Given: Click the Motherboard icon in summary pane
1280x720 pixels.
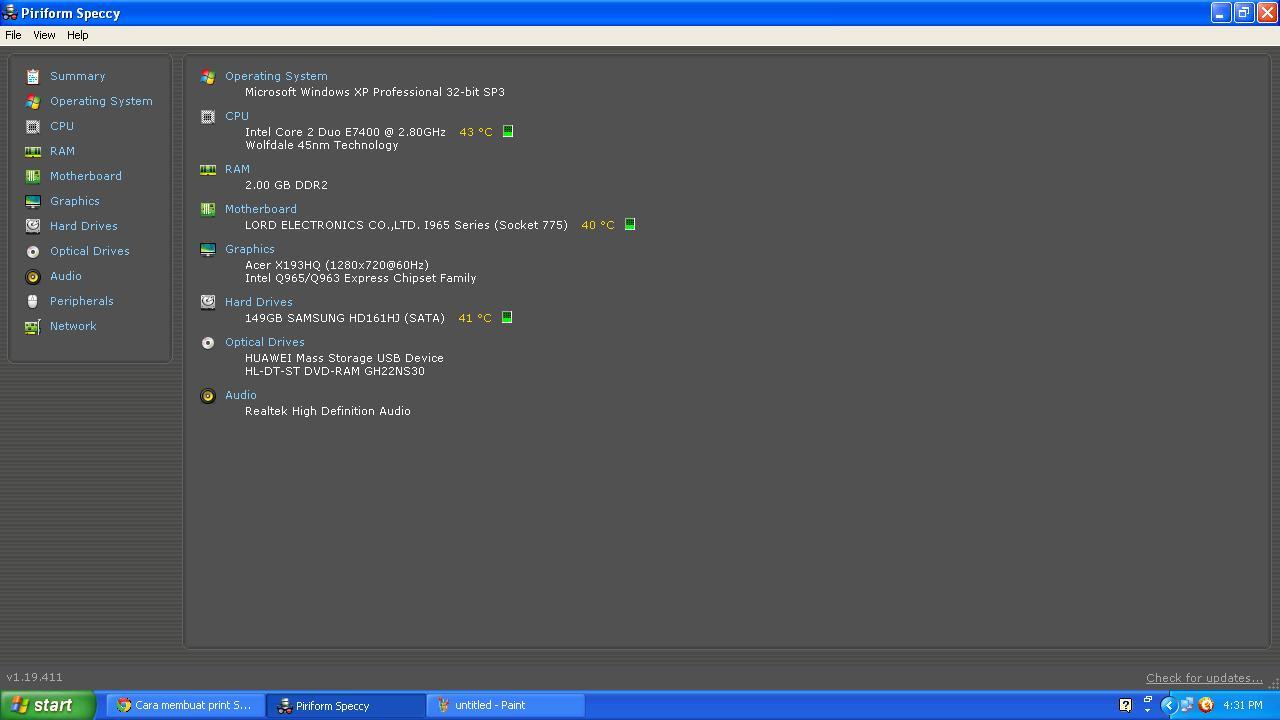Looking at the screenshot, I should (208, 209).
